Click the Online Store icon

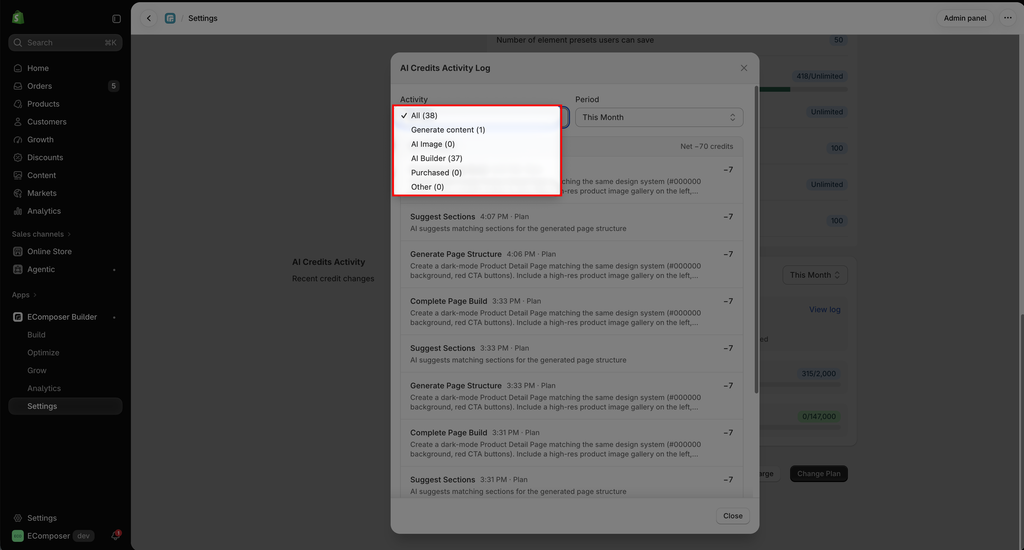pyautogui.click(x=18, y=251)
